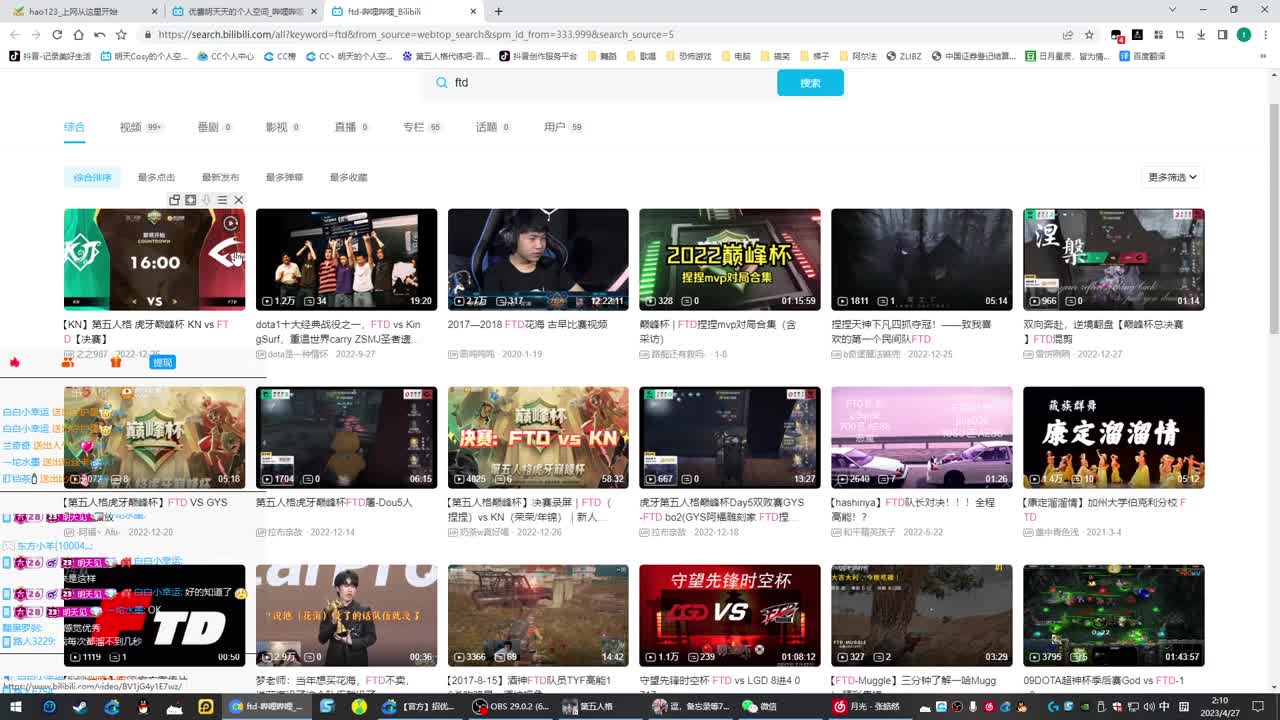The width and height of the screenshot is (1280, 720).
Task: Open Windows Start menu
Action: (x=16, y=706)
